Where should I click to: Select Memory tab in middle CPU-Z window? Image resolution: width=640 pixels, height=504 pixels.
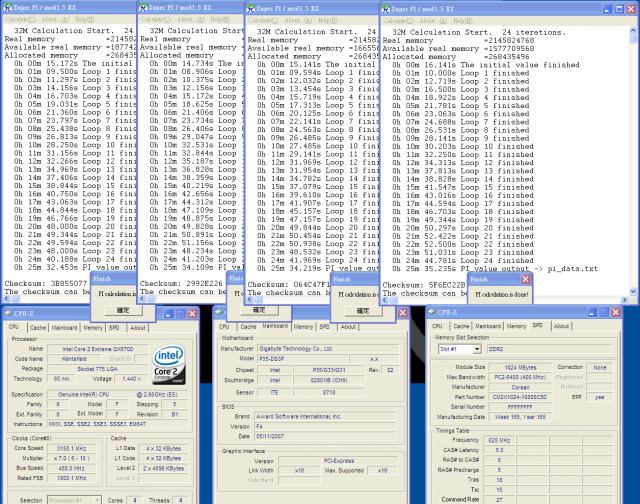click(x=303, y=326)
